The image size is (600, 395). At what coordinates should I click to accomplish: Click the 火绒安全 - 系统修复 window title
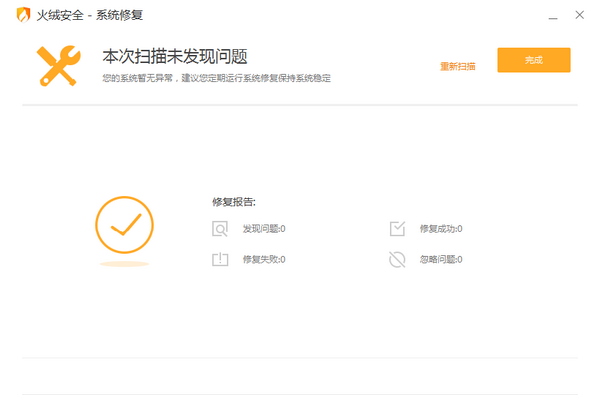[90, 15]
